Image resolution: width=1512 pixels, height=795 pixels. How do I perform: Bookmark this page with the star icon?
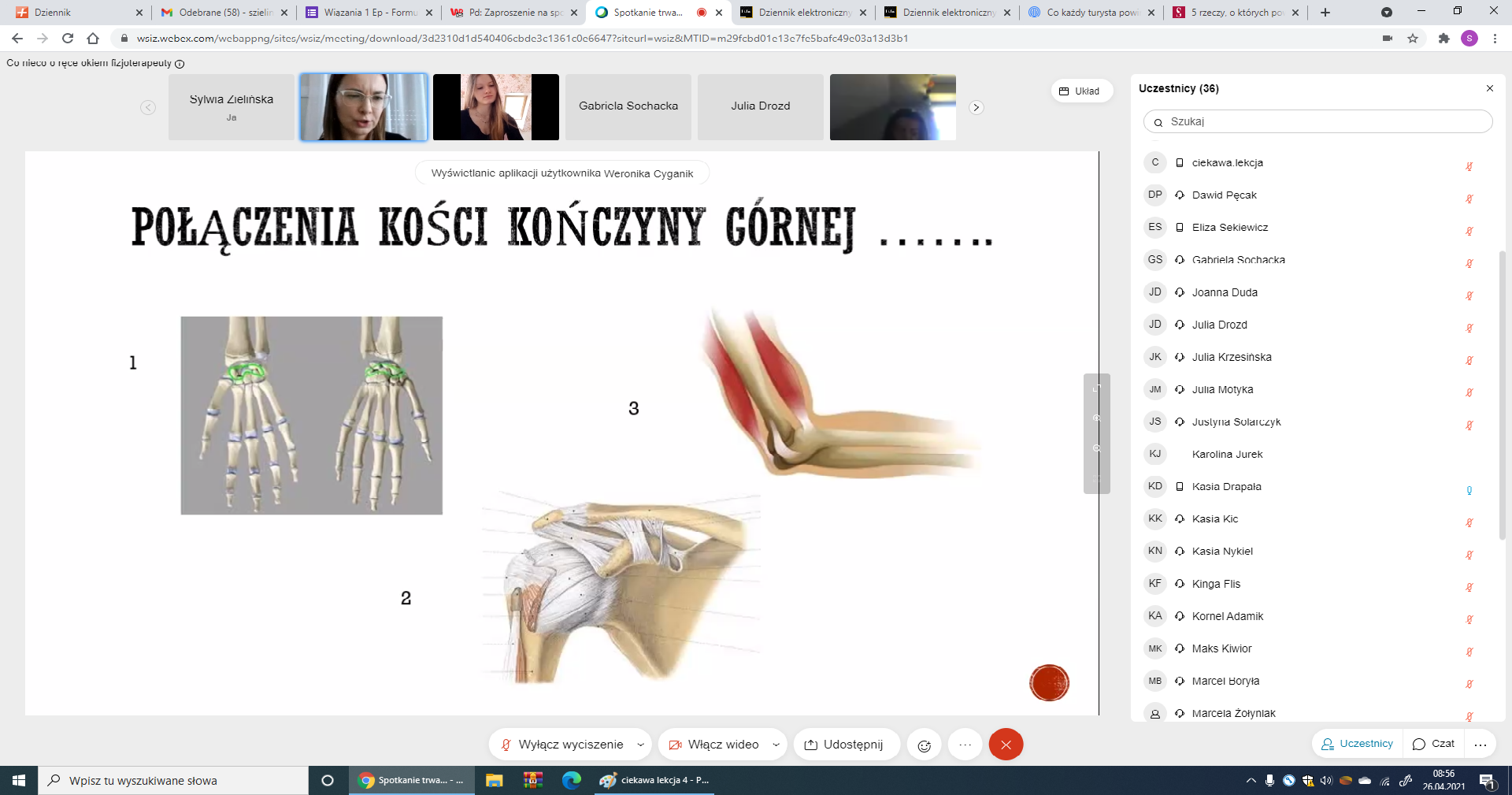click(1413, 38)
